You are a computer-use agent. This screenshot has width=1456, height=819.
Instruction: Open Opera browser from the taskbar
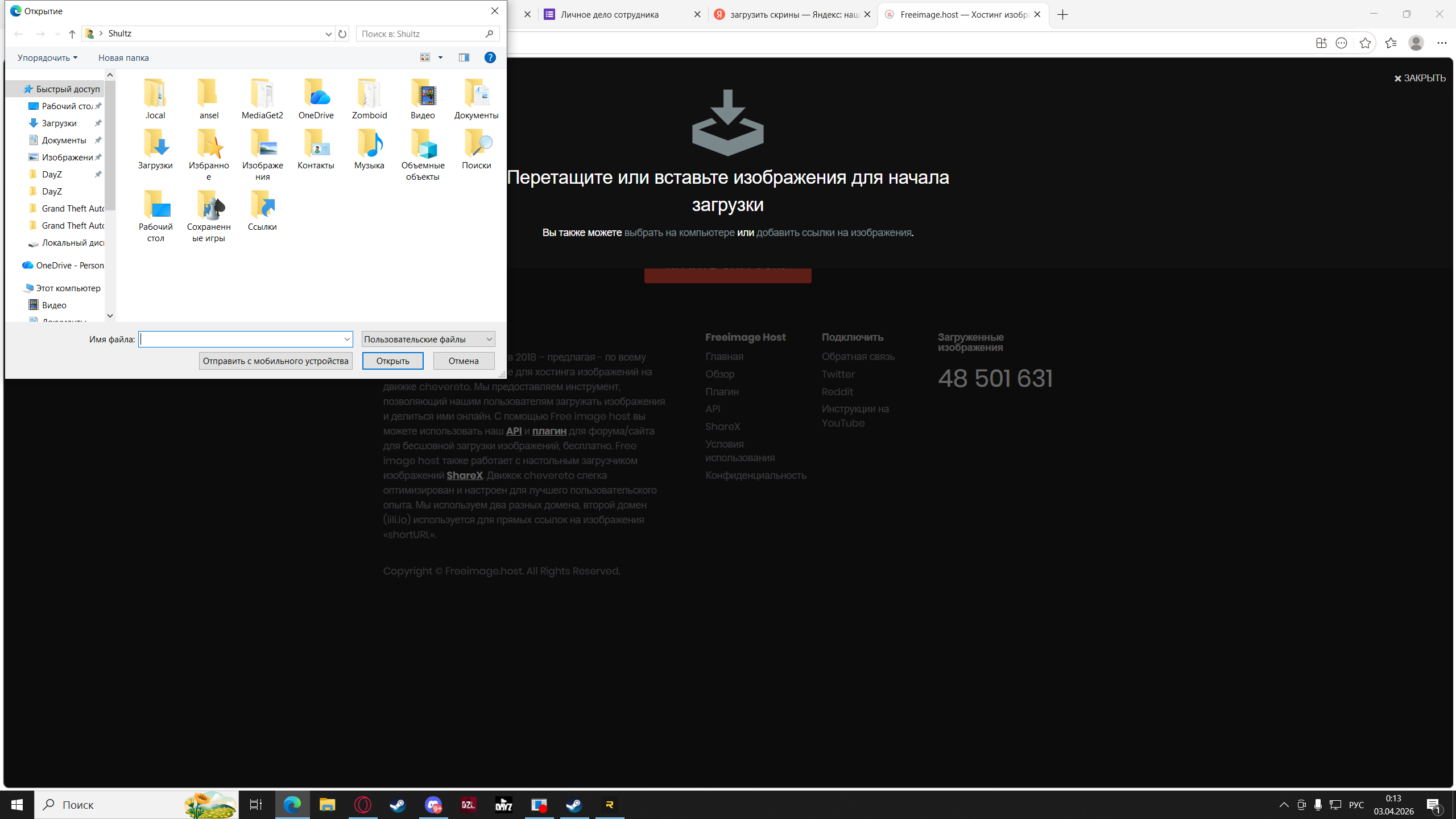362,805
